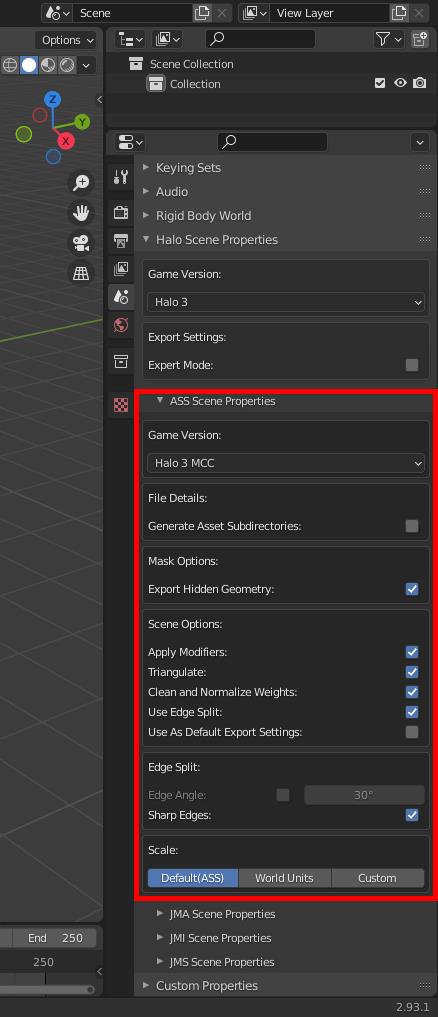The width and height of the screenshot is (438, 1017).
Task: Click the properties search field
Action: [x=273, y=141]
